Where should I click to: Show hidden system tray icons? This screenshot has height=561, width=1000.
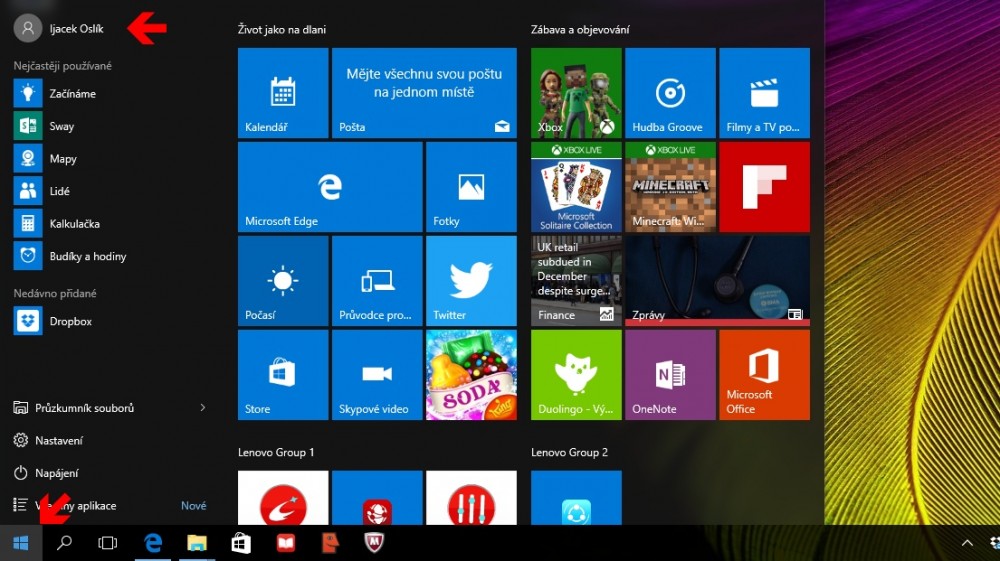point(967,543)
